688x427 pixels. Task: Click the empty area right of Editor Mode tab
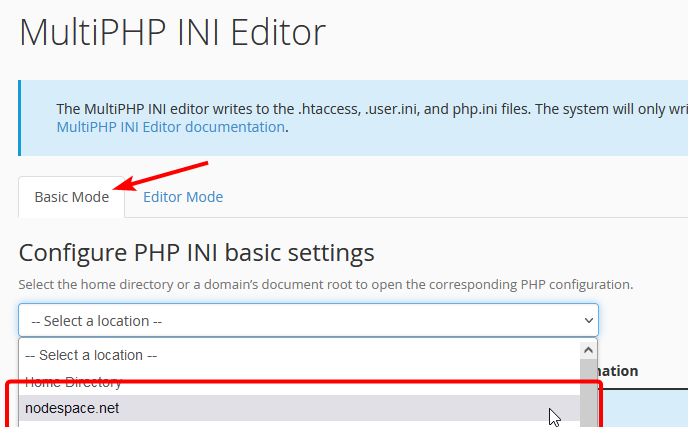tap(450, 197)
